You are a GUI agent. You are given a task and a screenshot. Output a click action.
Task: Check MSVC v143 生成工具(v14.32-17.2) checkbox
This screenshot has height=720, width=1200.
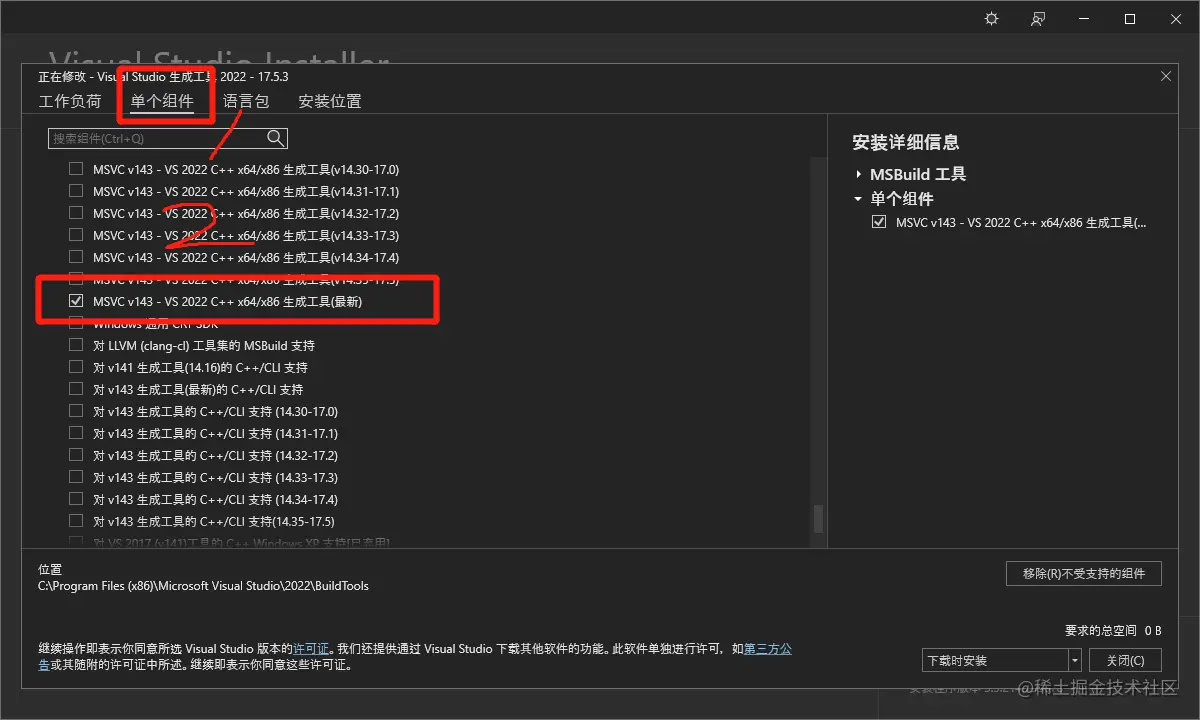[76, 213]
